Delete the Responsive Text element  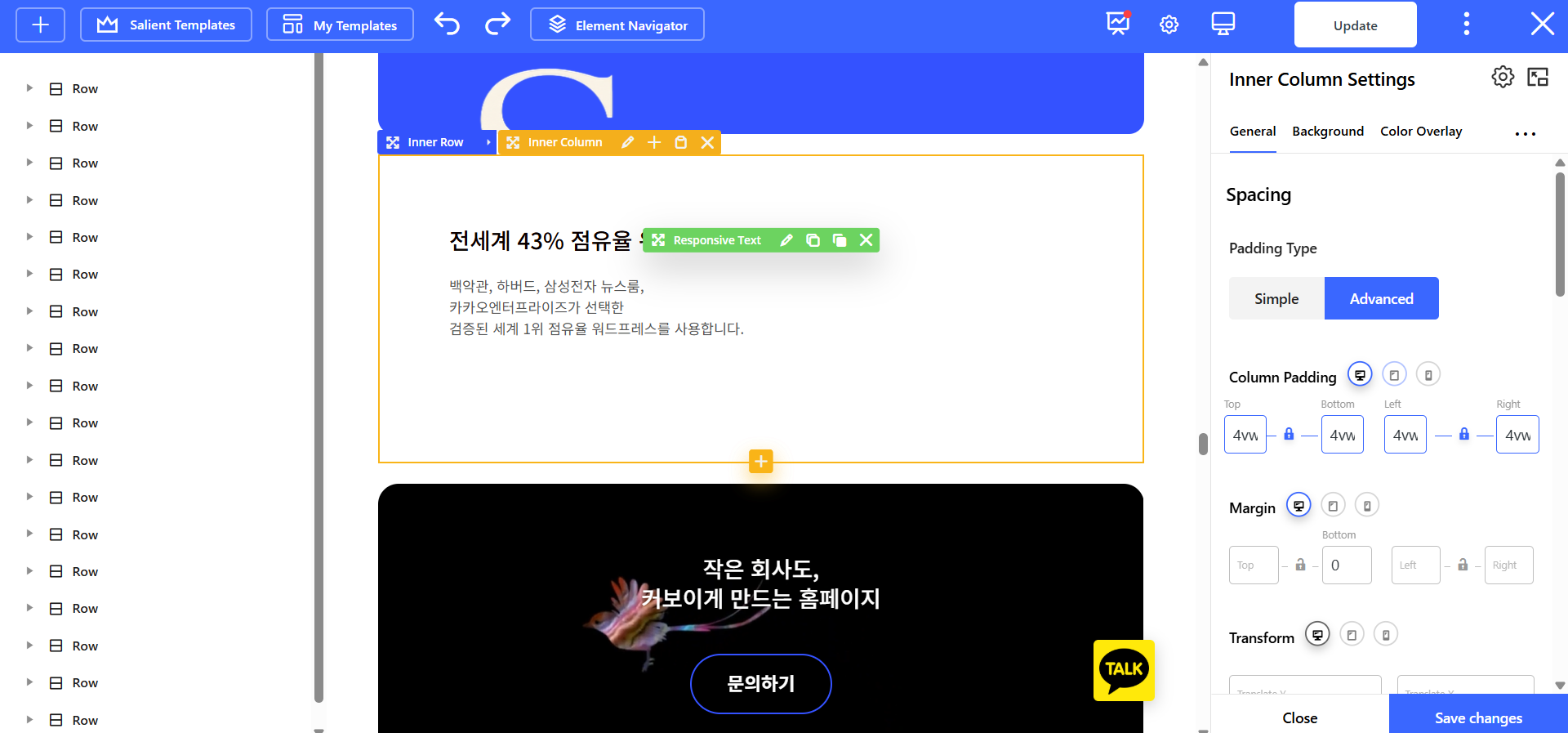pos(866,240)
